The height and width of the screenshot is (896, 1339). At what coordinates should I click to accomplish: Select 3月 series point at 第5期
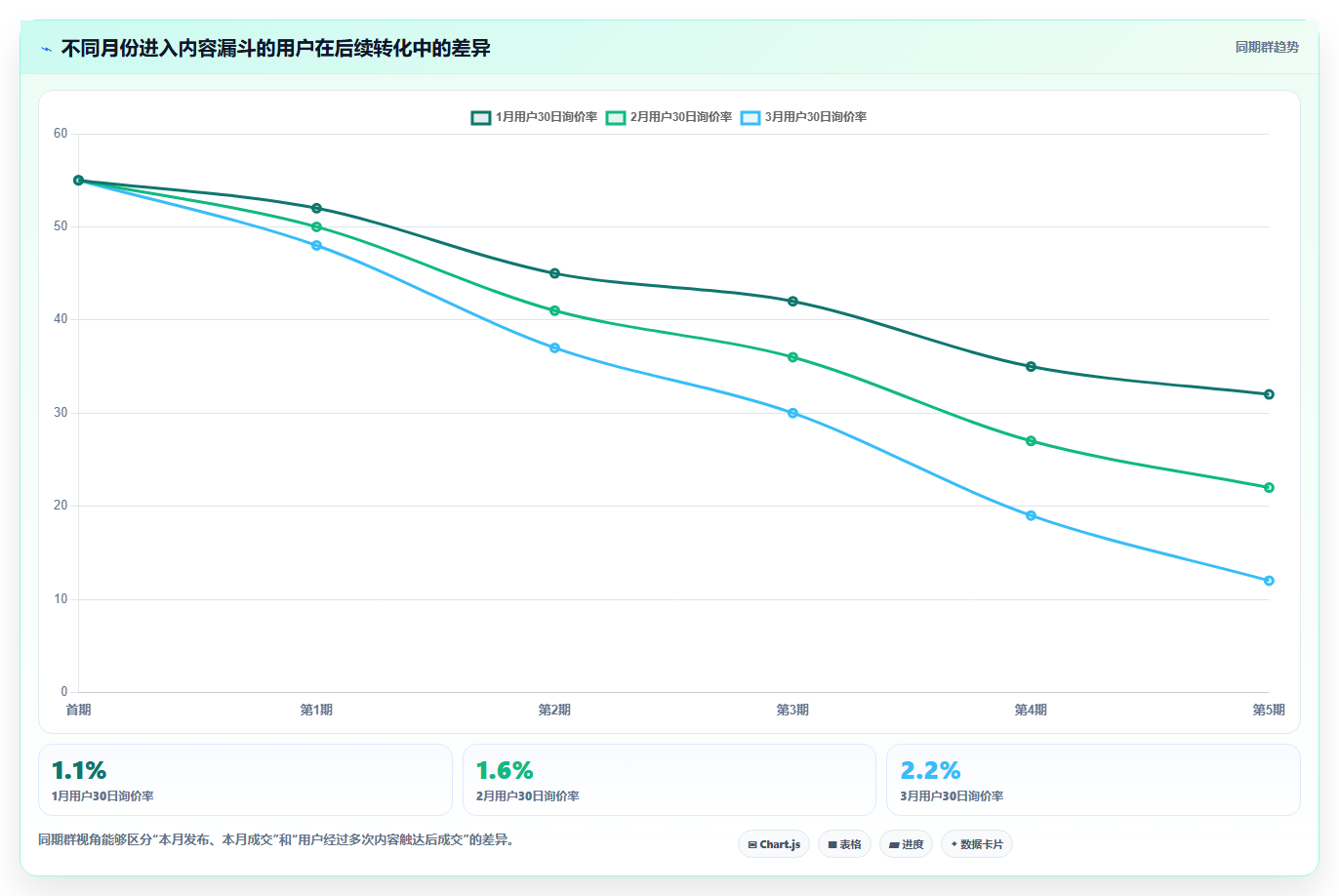[x=1269, y=581]
